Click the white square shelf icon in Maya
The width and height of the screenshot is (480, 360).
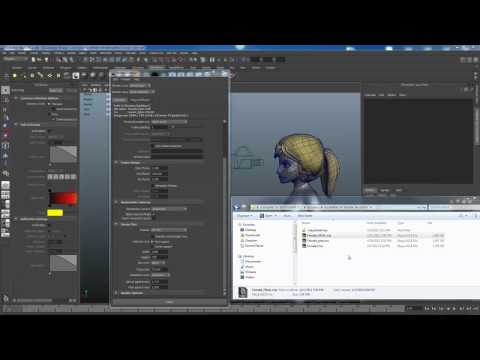tap(76, 76)
